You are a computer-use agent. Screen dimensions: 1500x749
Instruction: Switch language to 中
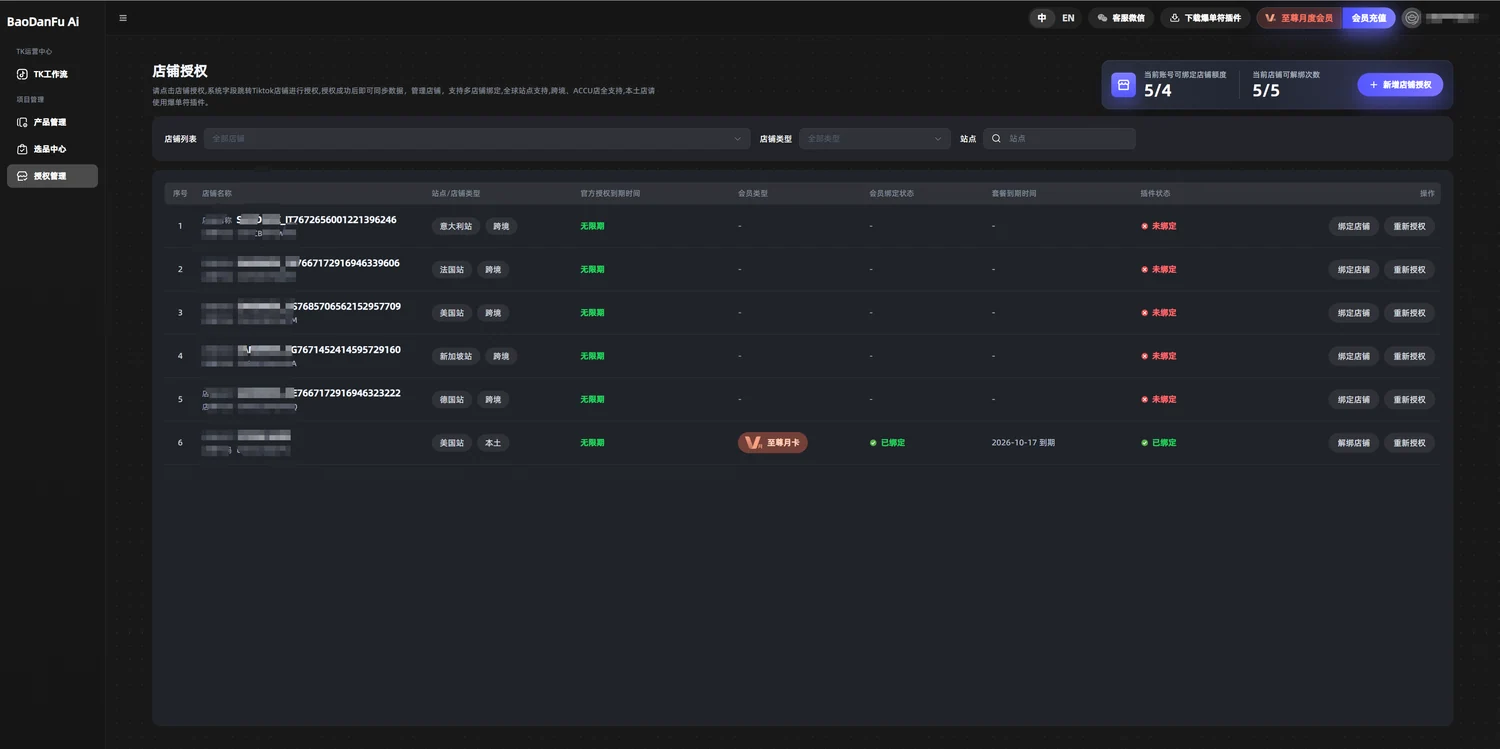coord(1042,18)
